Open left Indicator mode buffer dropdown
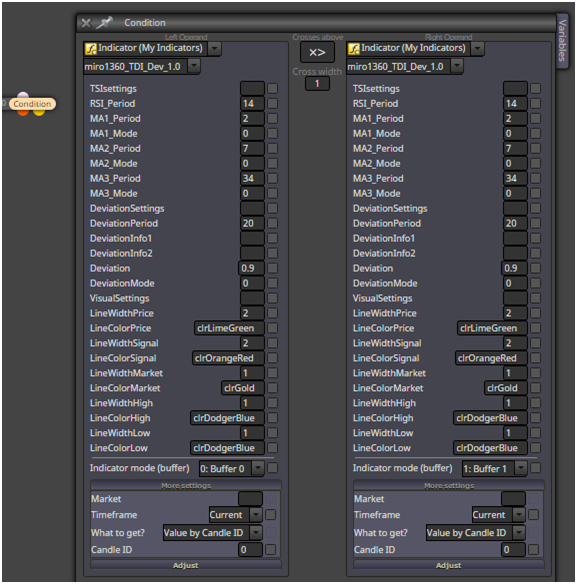 point(257,468)
